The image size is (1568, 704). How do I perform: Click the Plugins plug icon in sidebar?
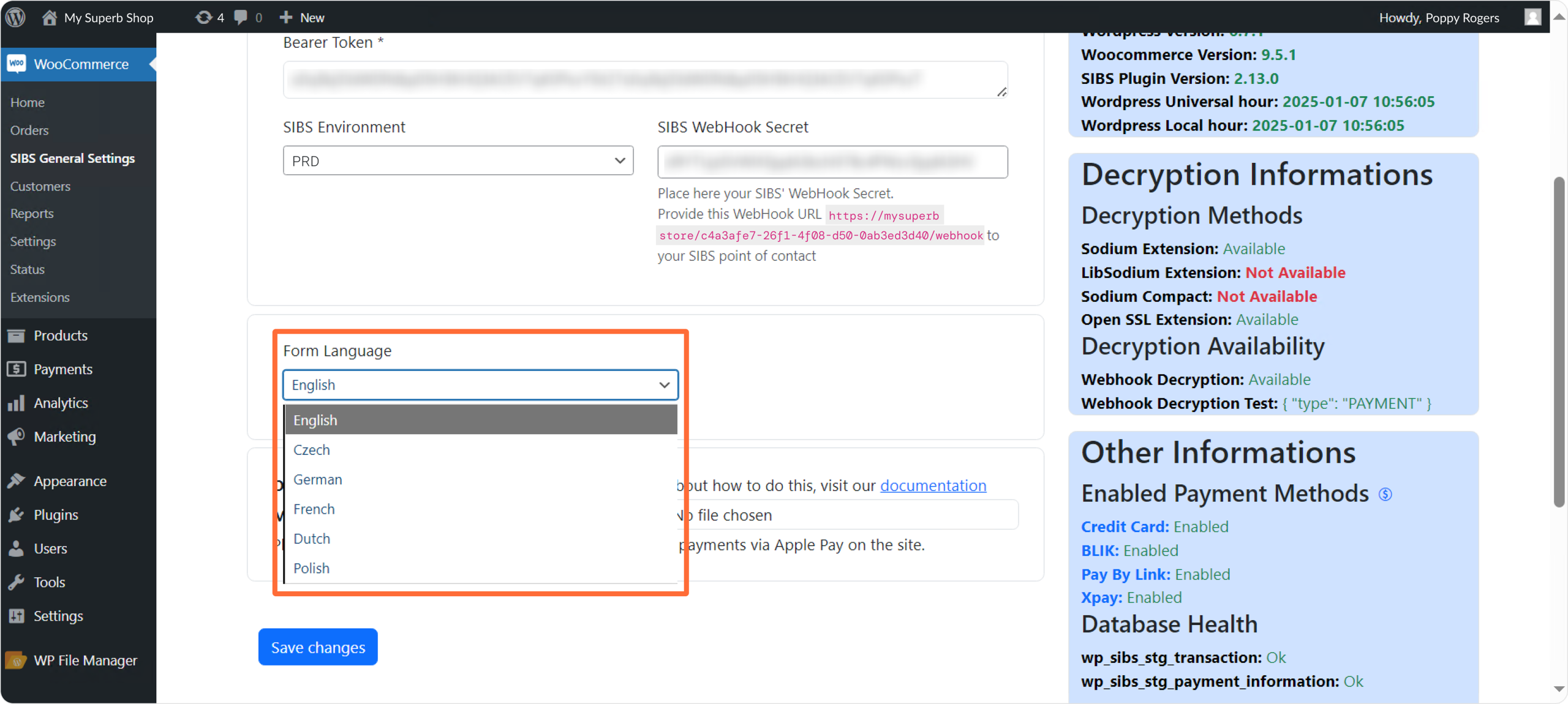tap(16, 515)
